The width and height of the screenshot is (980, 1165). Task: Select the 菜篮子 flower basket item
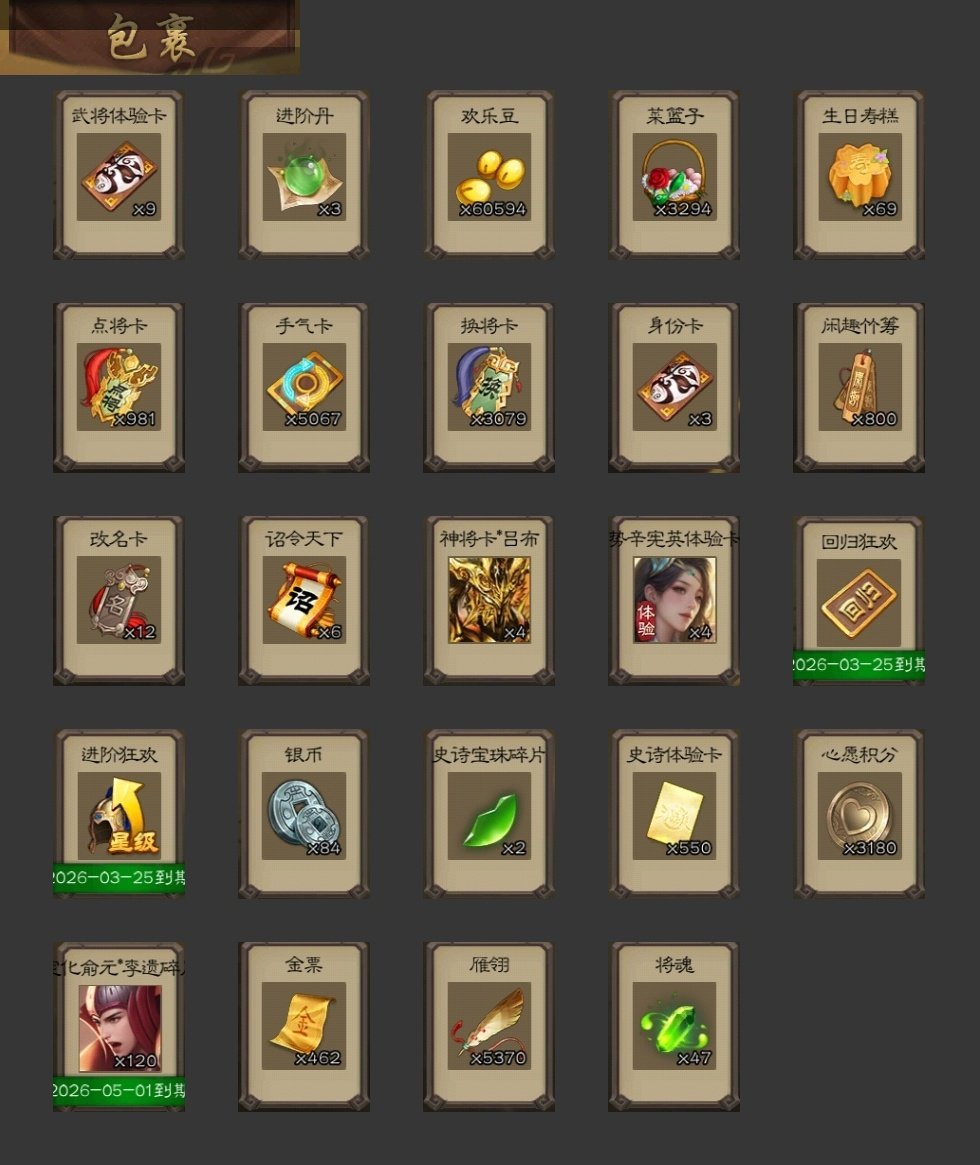tap(674, 175)
